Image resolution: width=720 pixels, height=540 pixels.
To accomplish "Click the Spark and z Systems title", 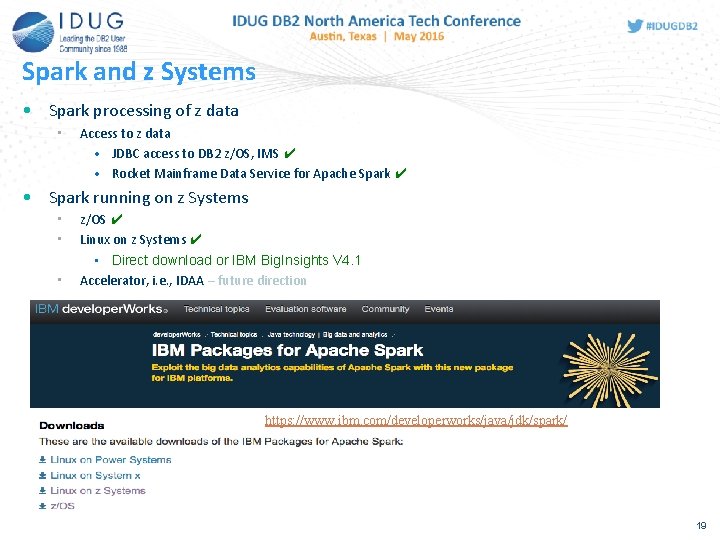I will pos(139,72).
